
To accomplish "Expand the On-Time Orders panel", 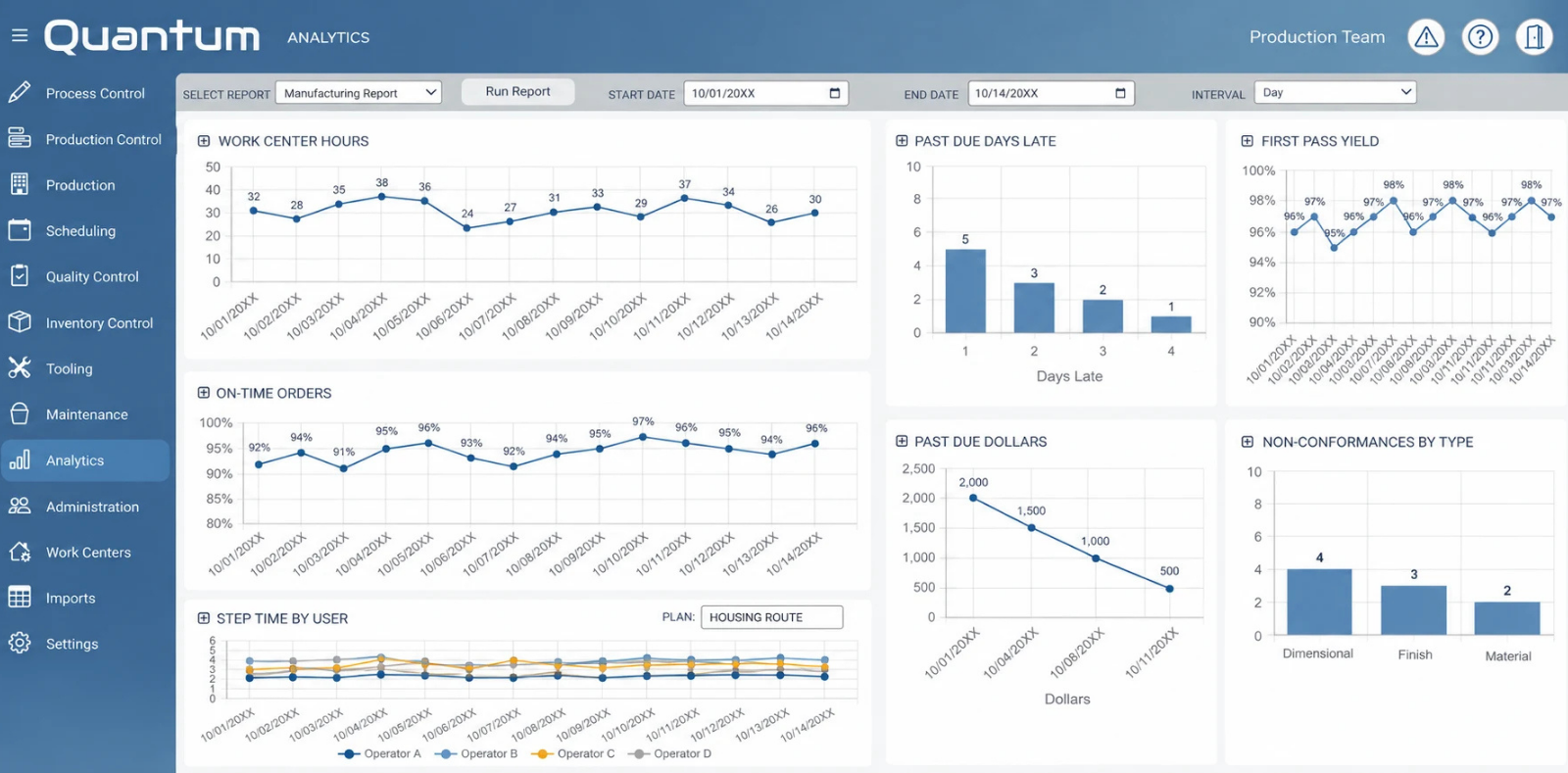I will (204, 393).
